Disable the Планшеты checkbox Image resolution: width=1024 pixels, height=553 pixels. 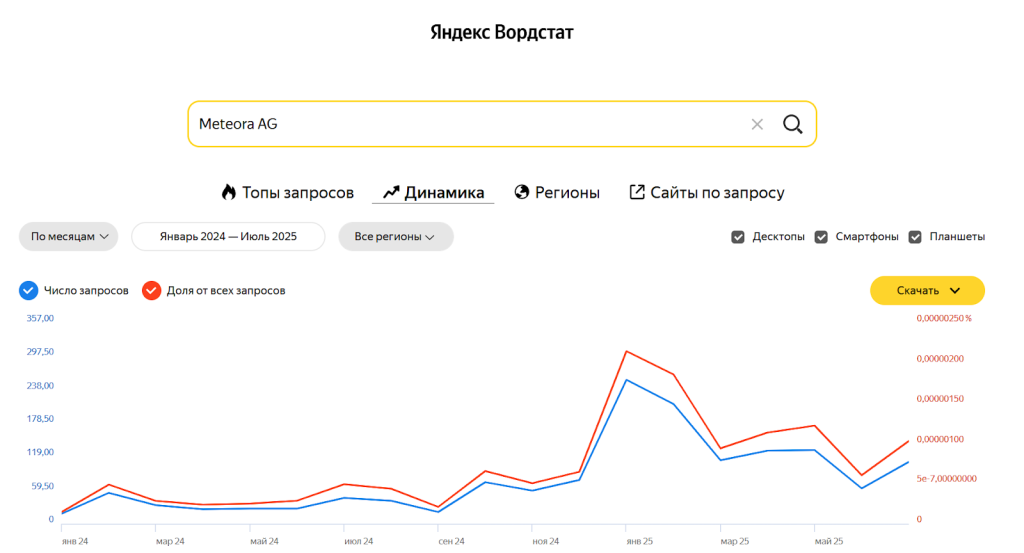click(915, 237)
